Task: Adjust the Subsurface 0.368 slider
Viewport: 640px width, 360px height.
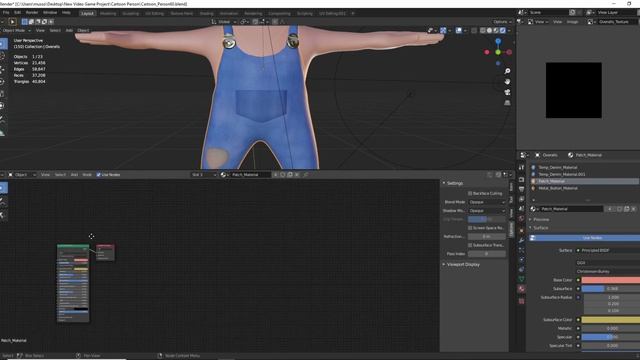Action: pos(611,289)
